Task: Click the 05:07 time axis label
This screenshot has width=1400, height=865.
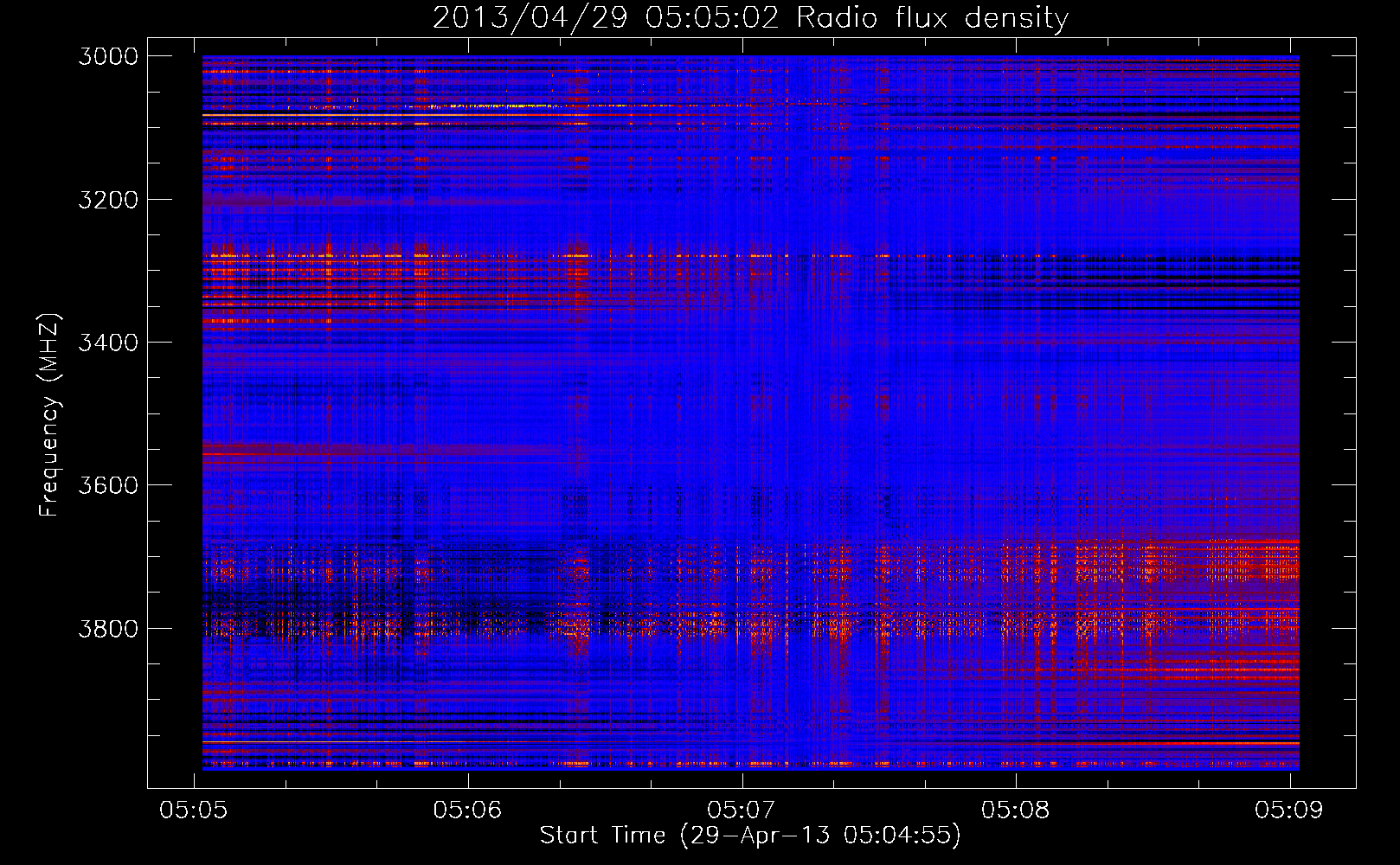Action: 742,810
